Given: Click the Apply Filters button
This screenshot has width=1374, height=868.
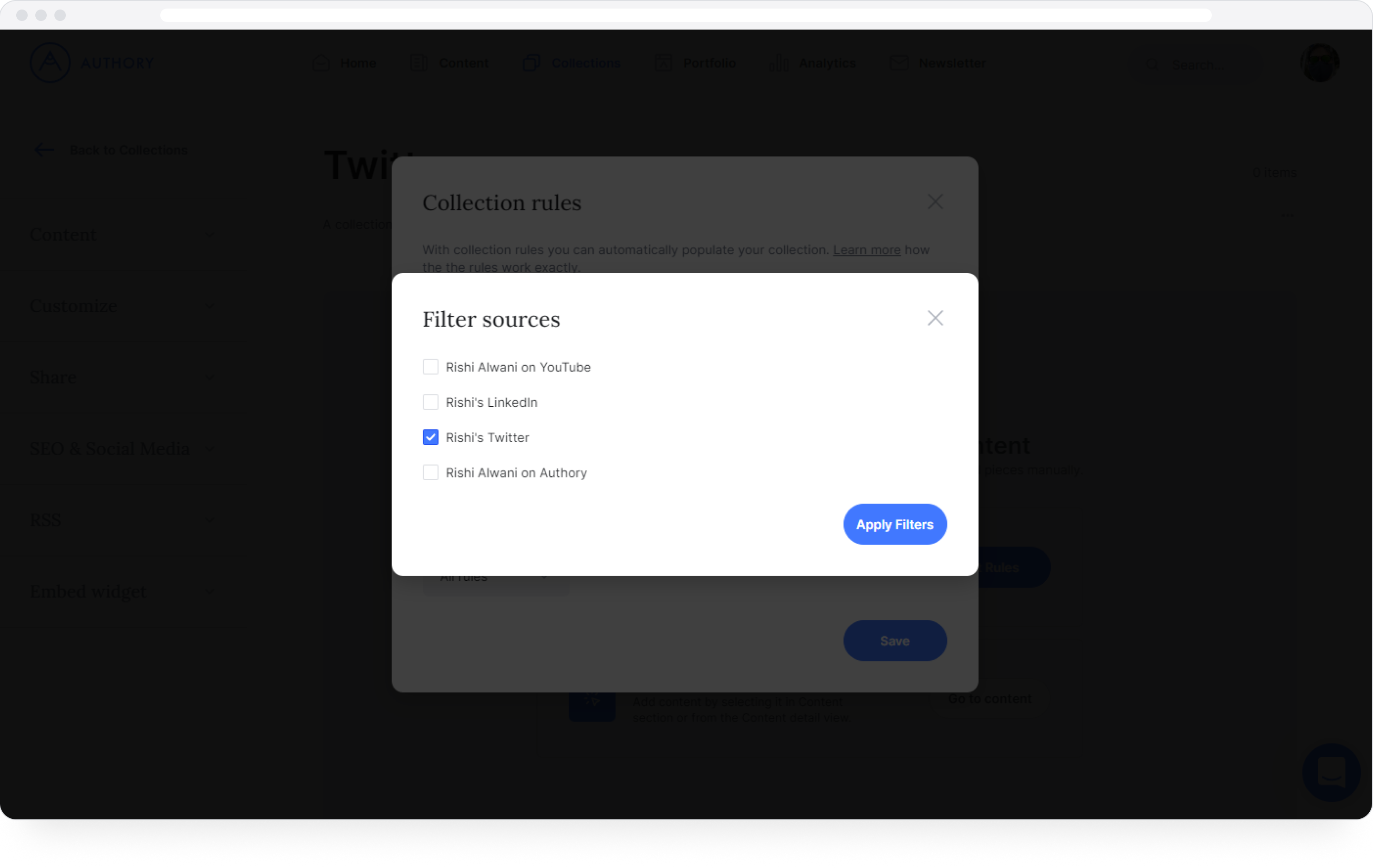Looking at the screenshot, I should click(894, 525).
